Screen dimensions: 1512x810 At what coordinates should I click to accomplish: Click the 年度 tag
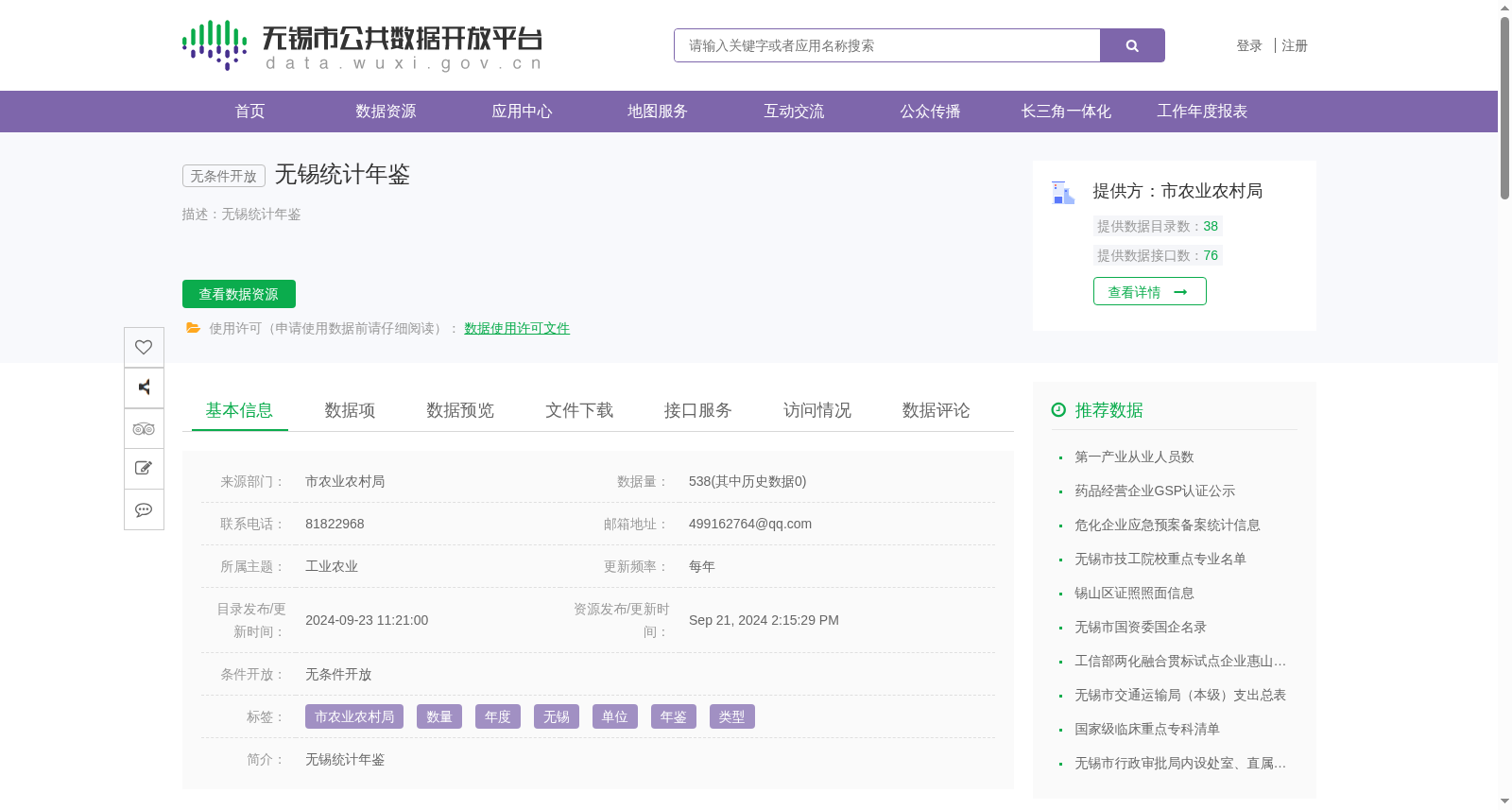498,716
